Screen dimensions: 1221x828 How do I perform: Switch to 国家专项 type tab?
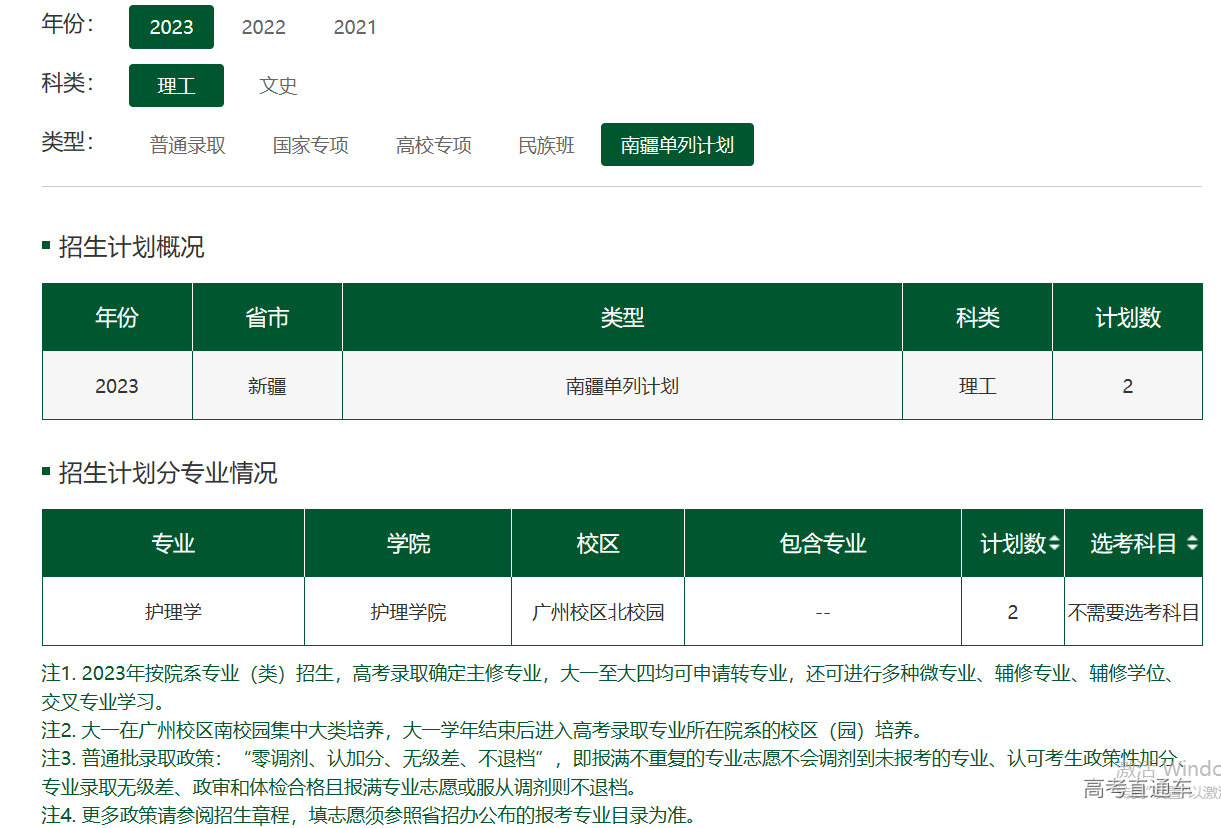click(310, 145)
